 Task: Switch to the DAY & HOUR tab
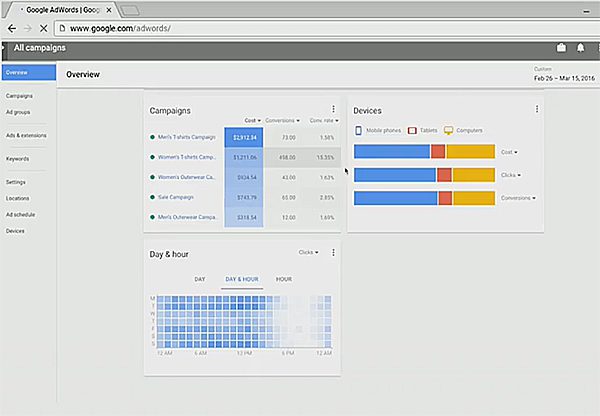point(242,279)
